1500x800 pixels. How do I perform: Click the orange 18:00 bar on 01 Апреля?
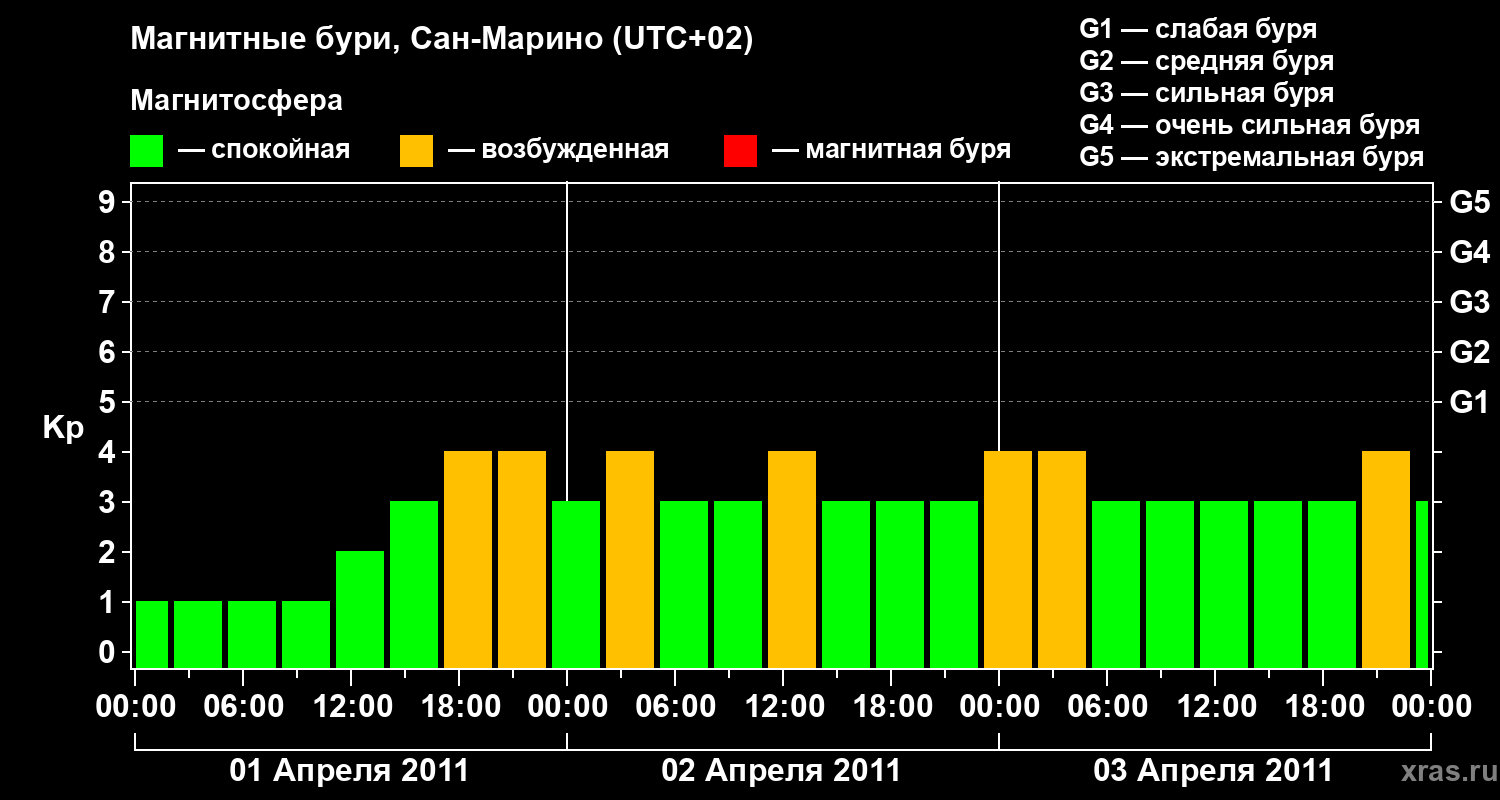pos(468,559)
